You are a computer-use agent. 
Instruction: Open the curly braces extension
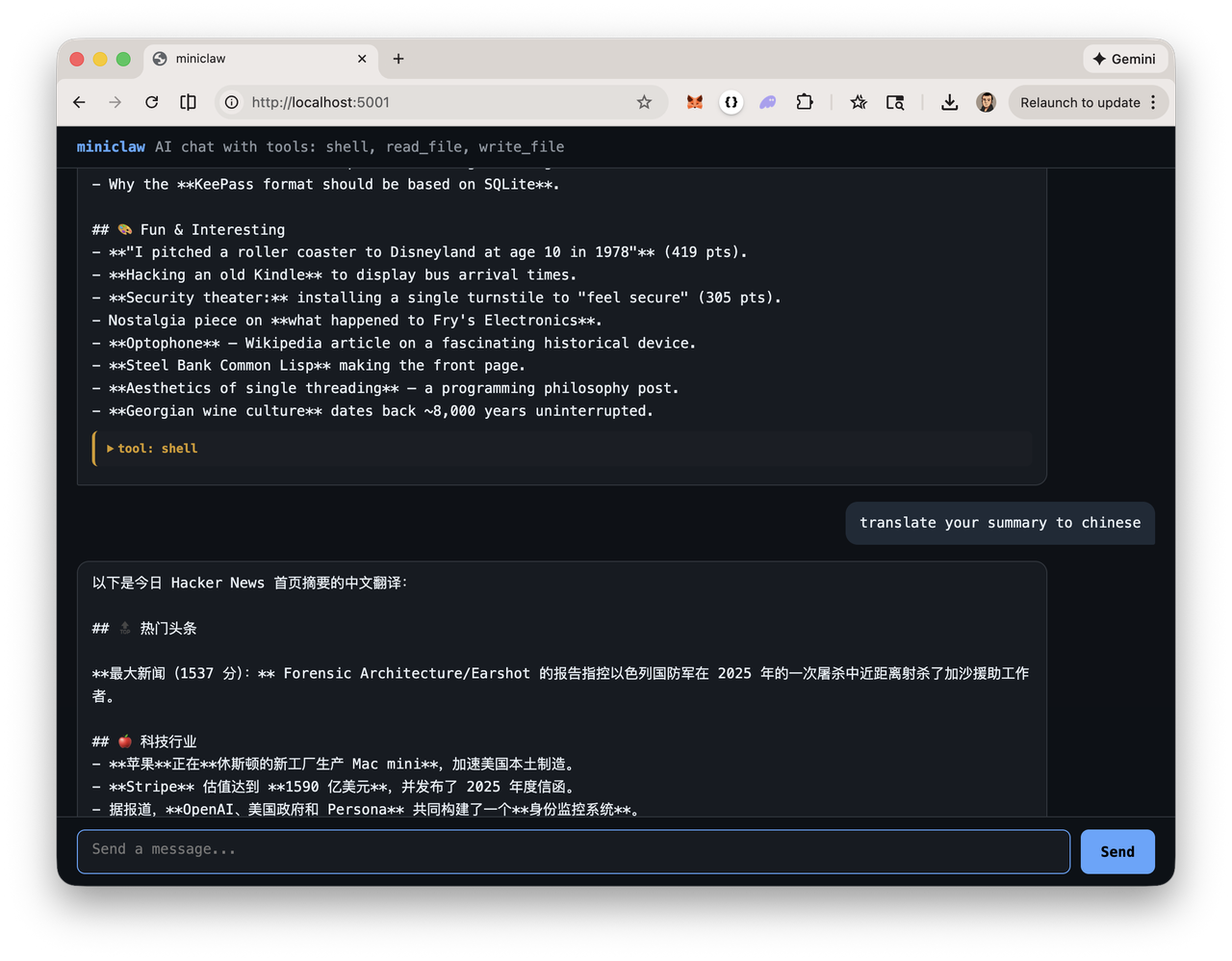click(731, 102)
